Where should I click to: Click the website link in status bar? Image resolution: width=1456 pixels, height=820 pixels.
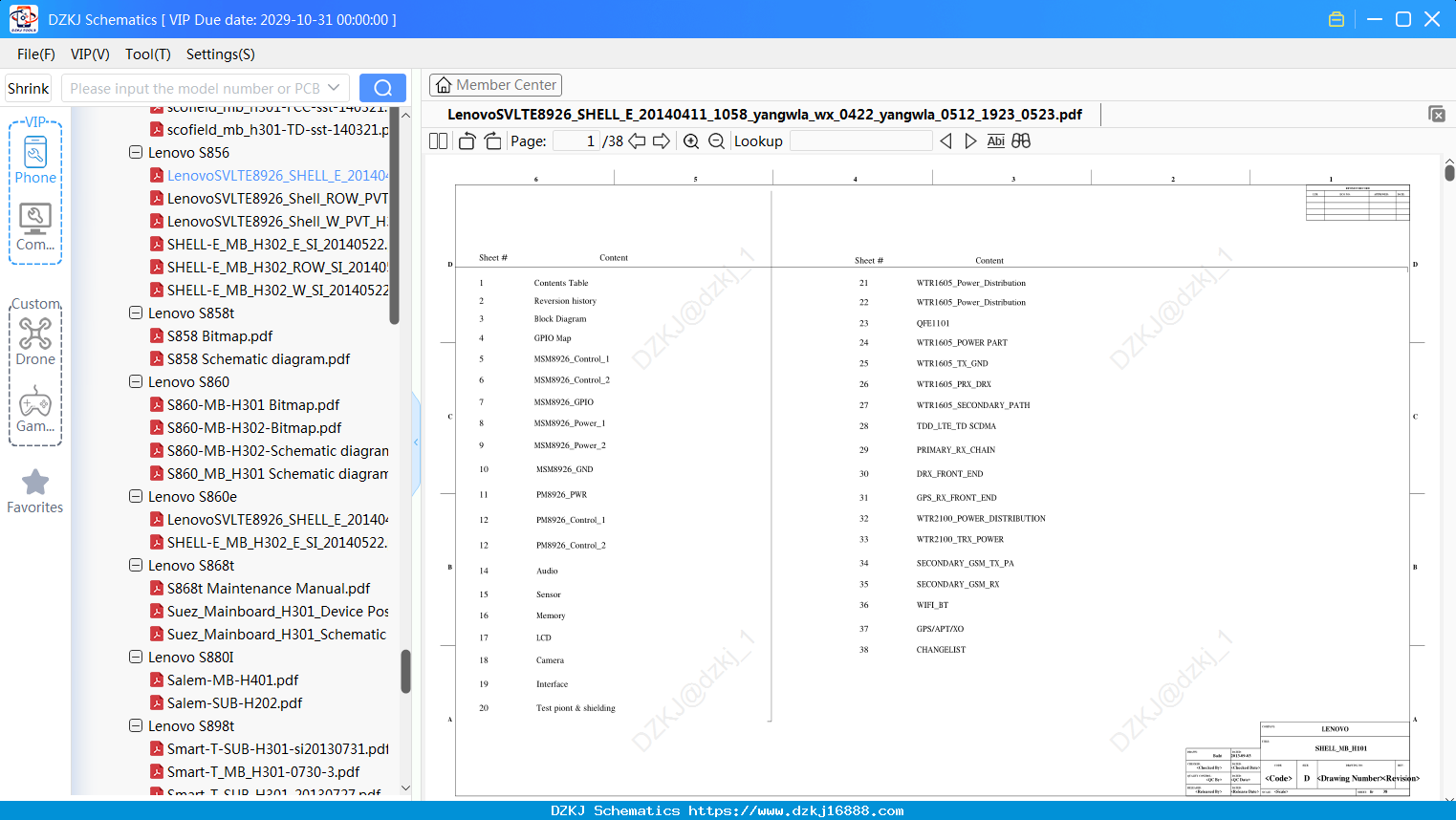[x=796, y=810]
